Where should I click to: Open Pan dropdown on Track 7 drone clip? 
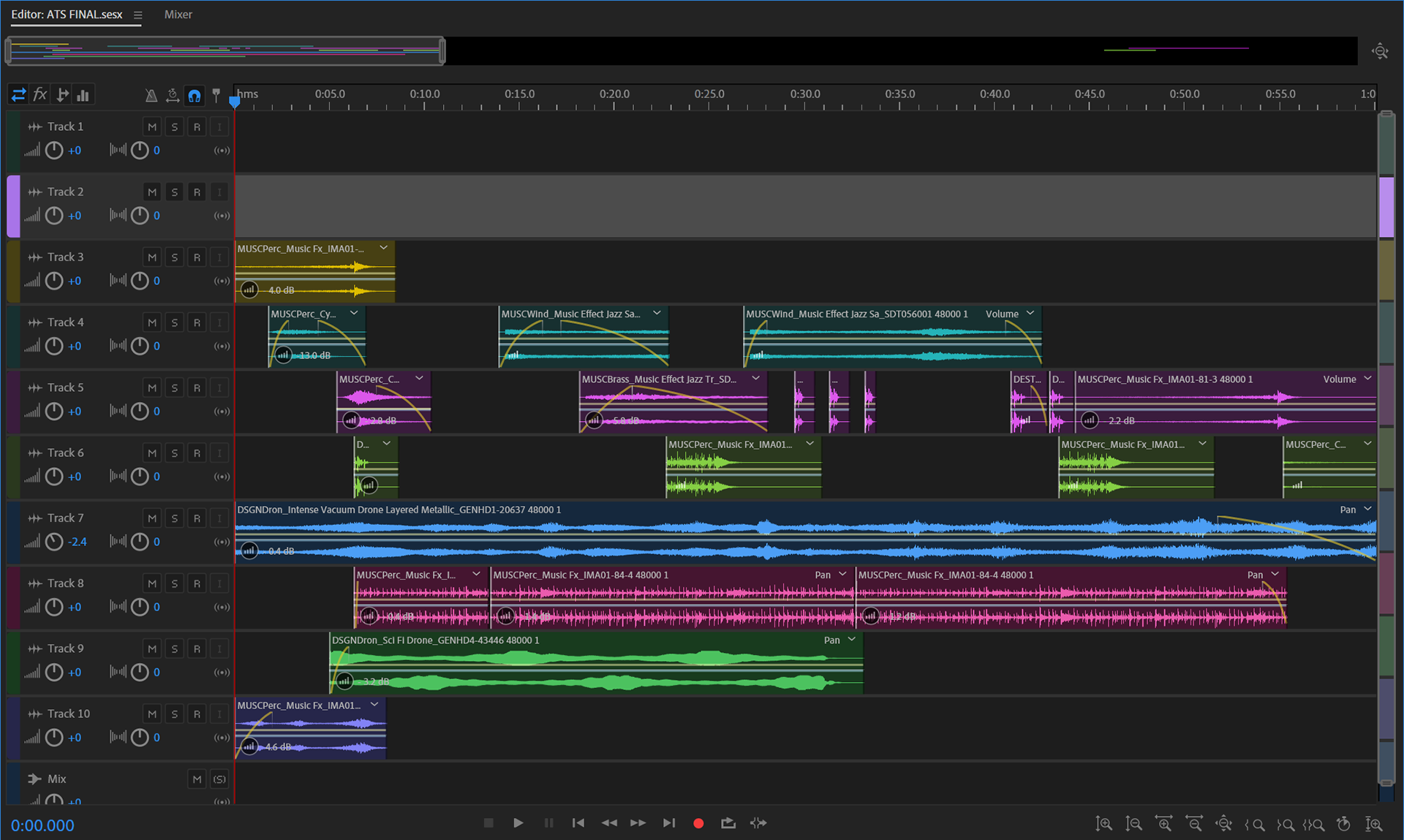click(1367, 510)
